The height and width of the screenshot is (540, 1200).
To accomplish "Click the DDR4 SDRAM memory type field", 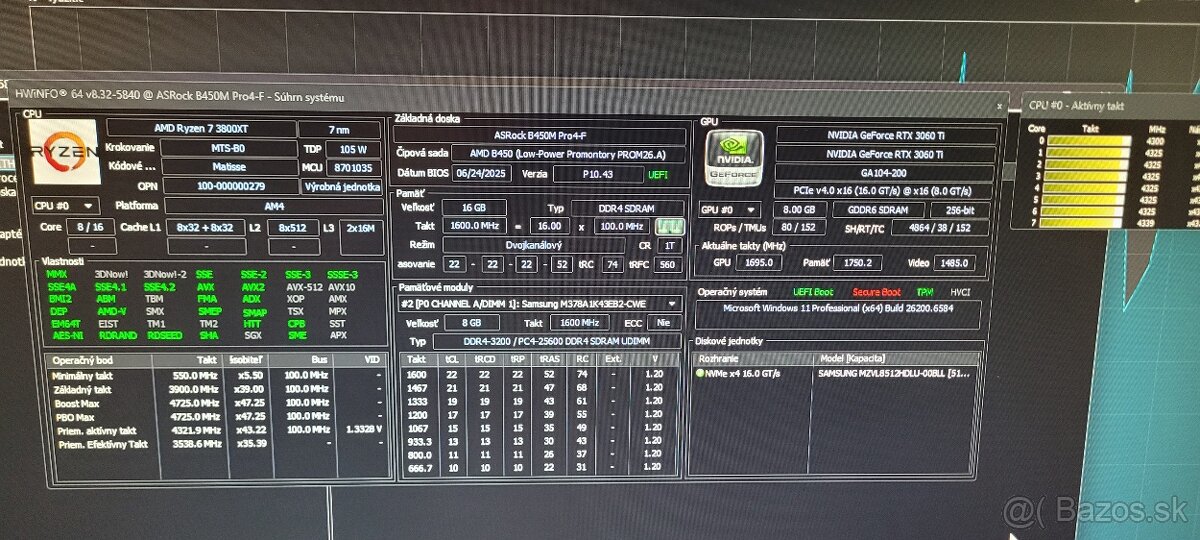I will coord(626,208).
